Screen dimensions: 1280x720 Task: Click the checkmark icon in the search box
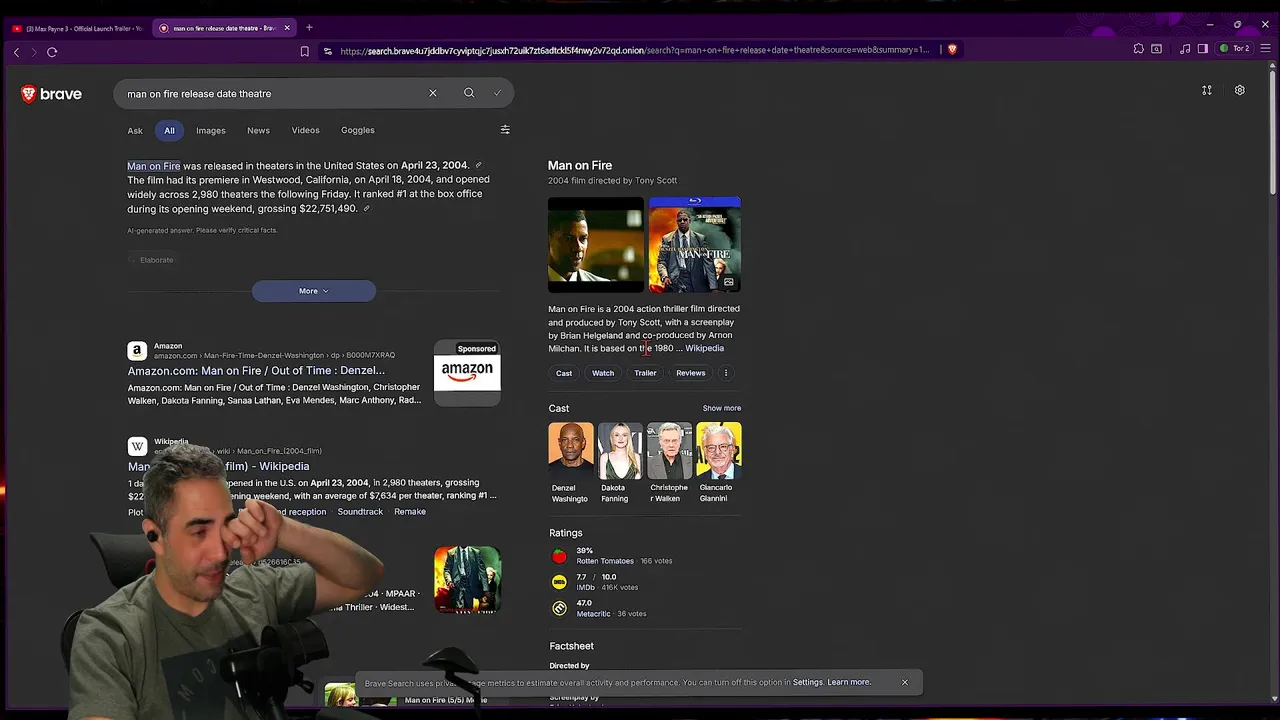497,93
